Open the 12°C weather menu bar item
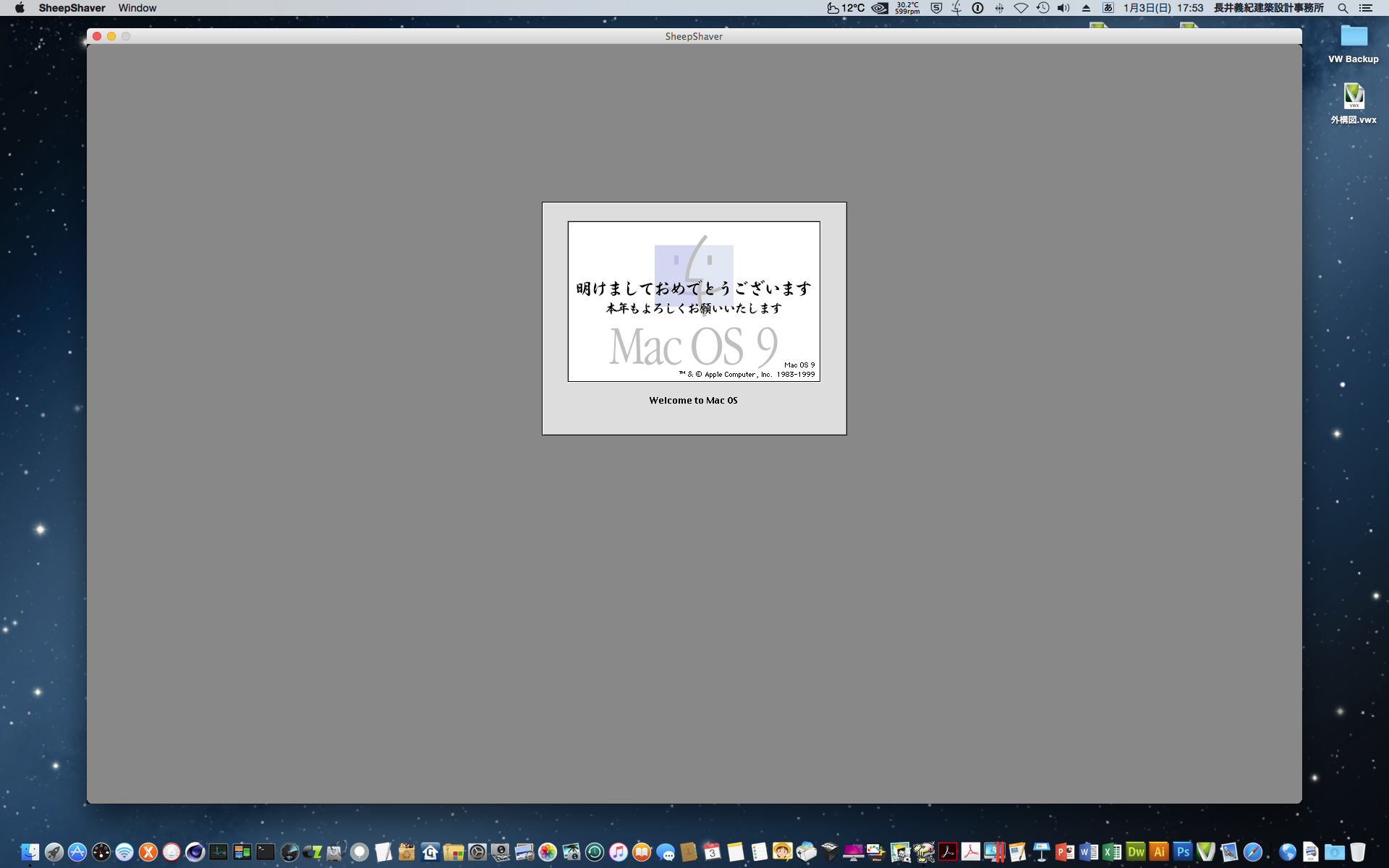This screenshot has height=868, width=1389. (x=846, y=8)
